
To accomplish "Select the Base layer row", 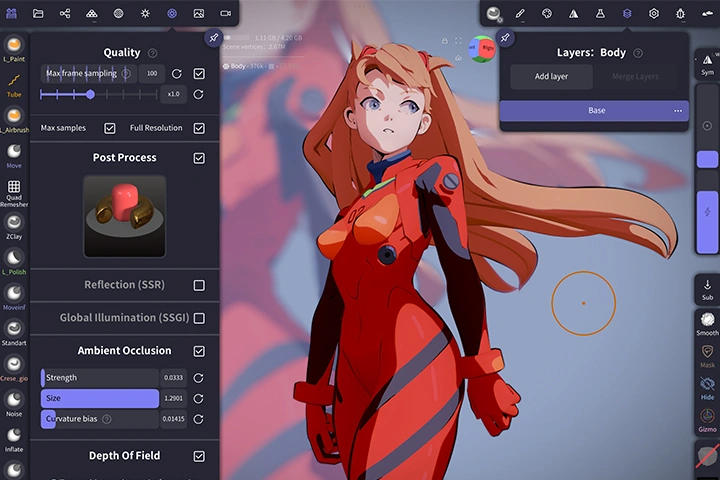I will pos(594,111).
